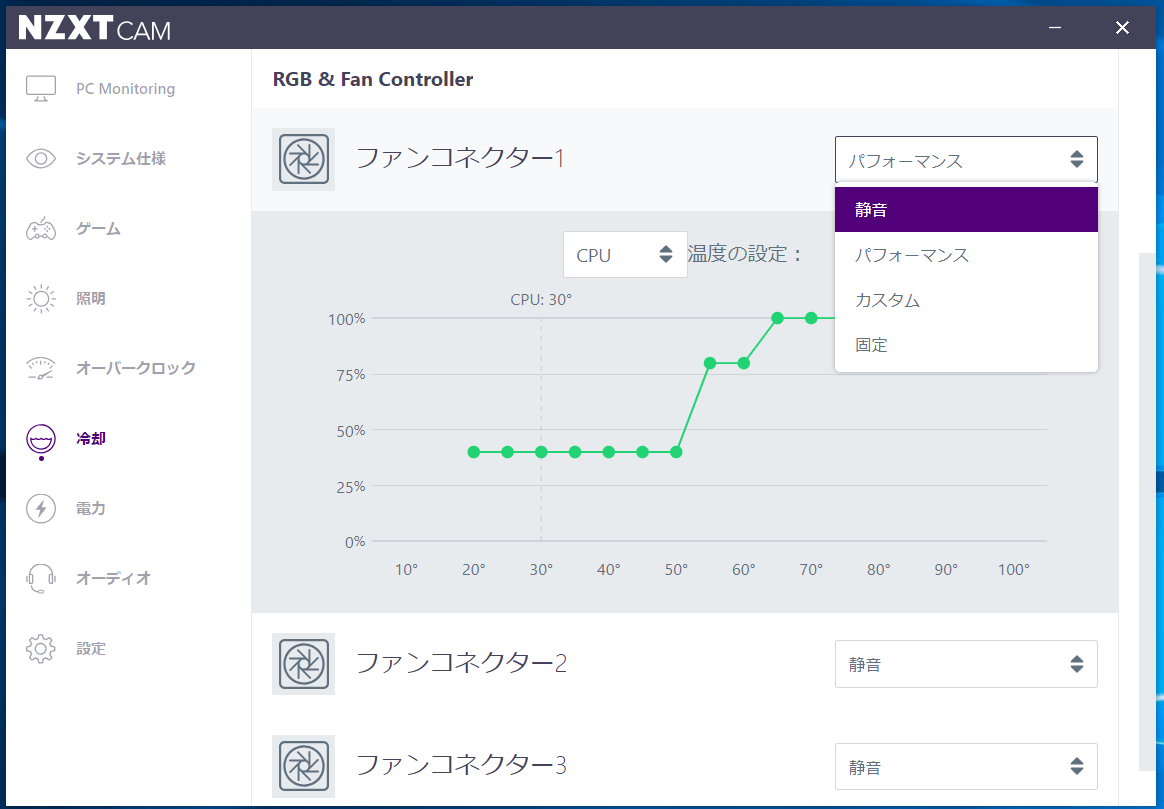
Task: Close the NZXT CAM window
Action: click(x=1122, y=27)
